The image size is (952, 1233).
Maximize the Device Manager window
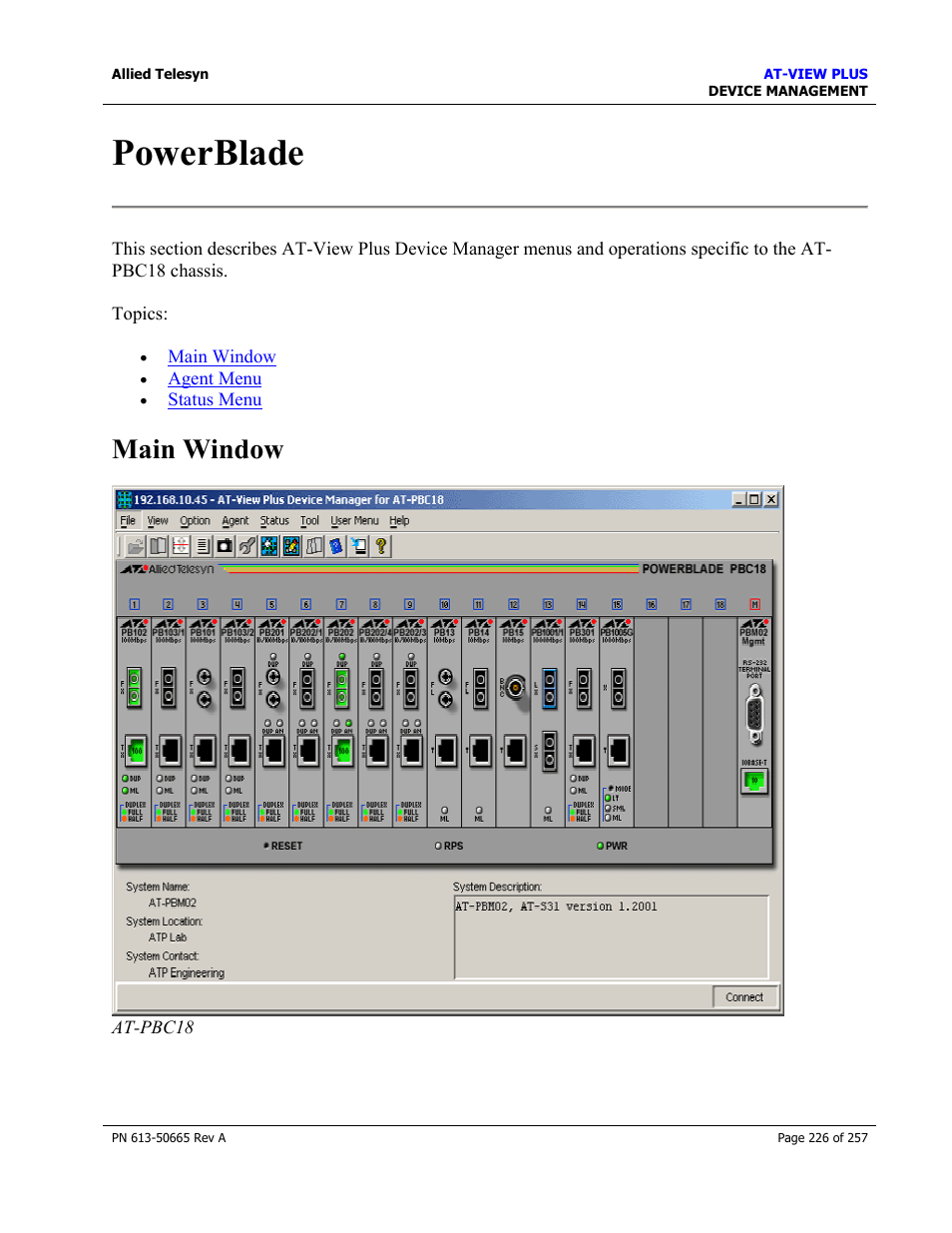click(x=754, y=499)
